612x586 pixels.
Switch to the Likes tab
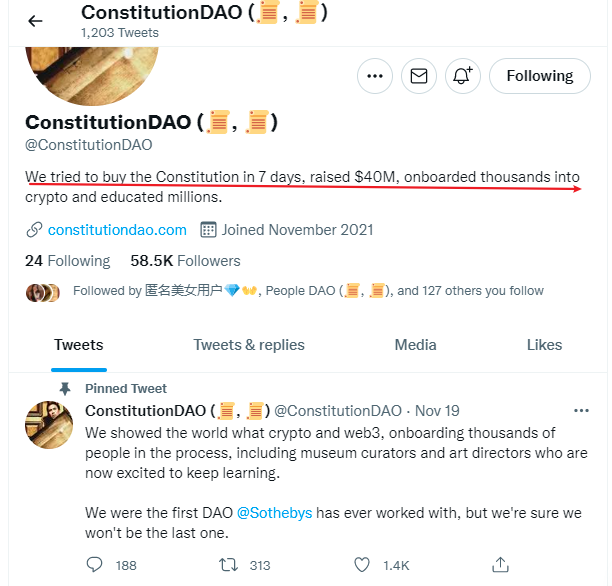(544, 345)
